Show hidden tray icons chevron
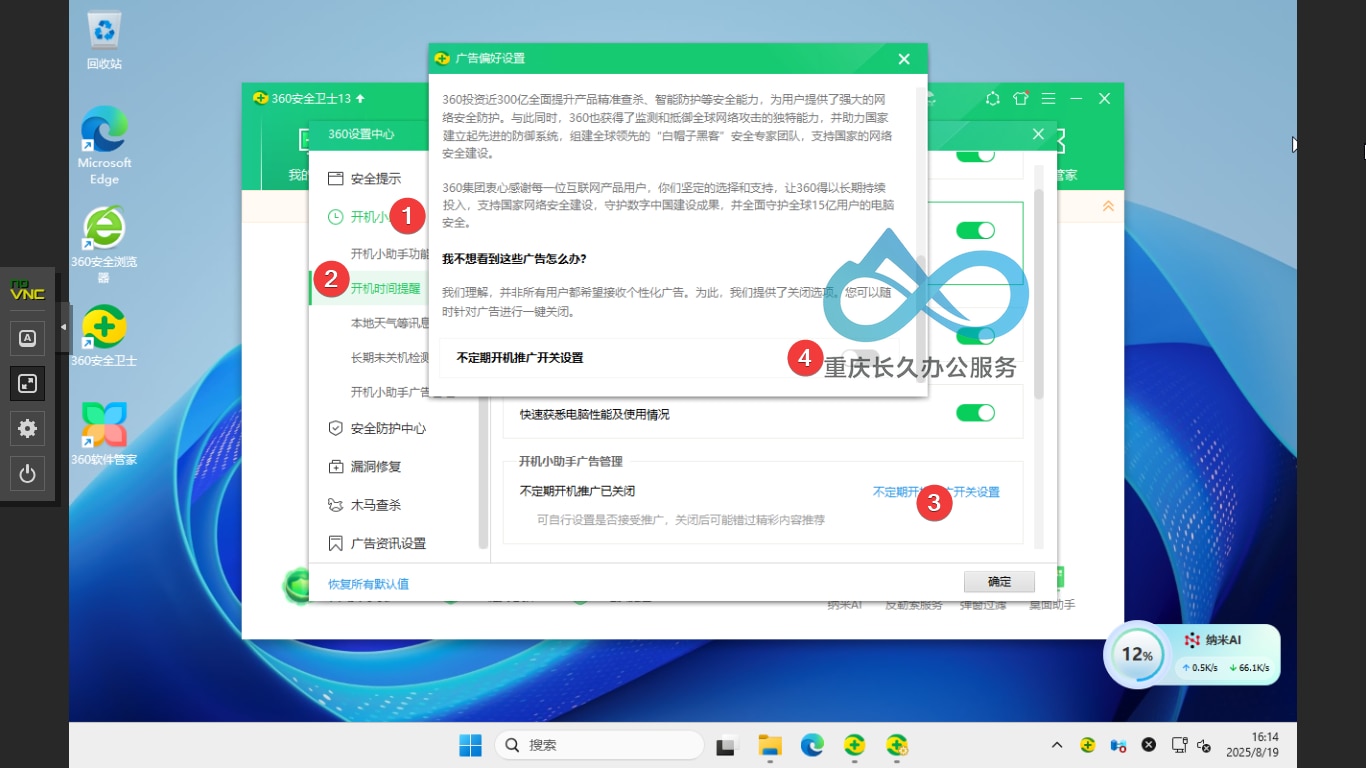The width and height of the screenshot is (1366, 768). click(1057, 745)
